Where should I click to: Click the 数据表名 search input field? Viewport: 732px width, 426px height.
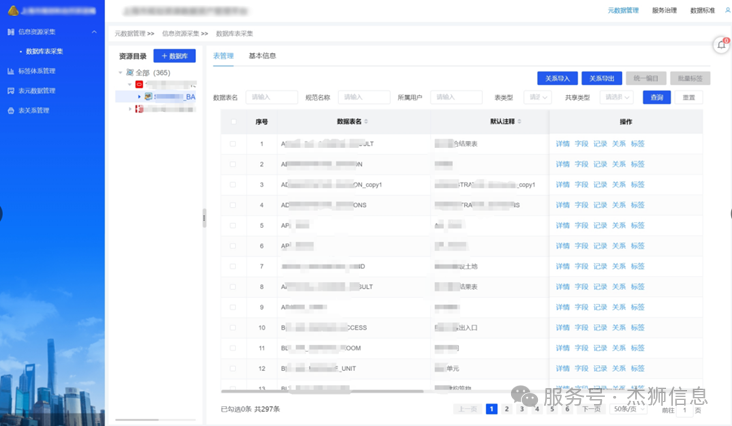pos(271,98)
